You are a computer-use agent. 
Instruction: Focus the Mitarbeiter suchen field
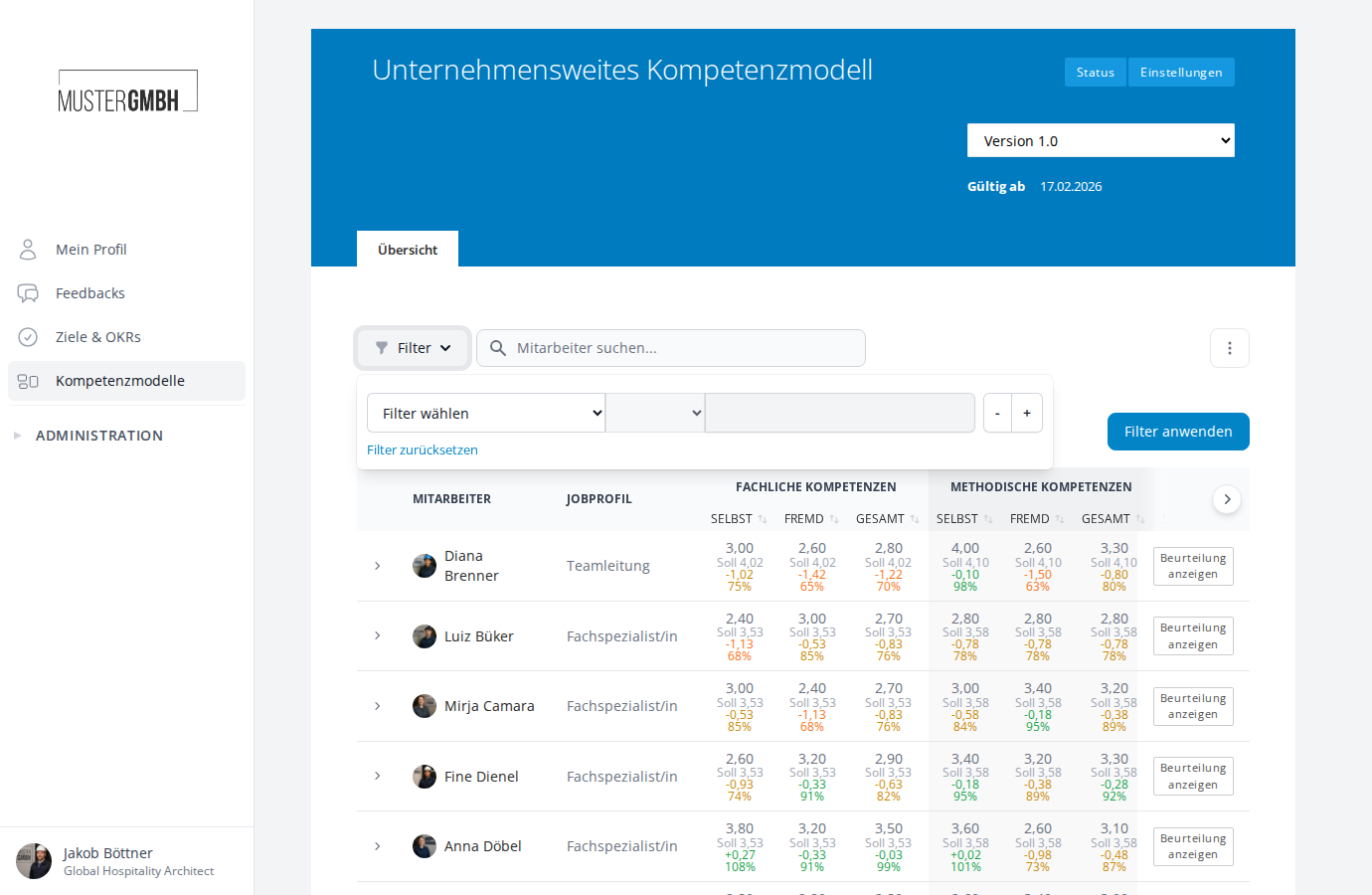pos(671,348)
